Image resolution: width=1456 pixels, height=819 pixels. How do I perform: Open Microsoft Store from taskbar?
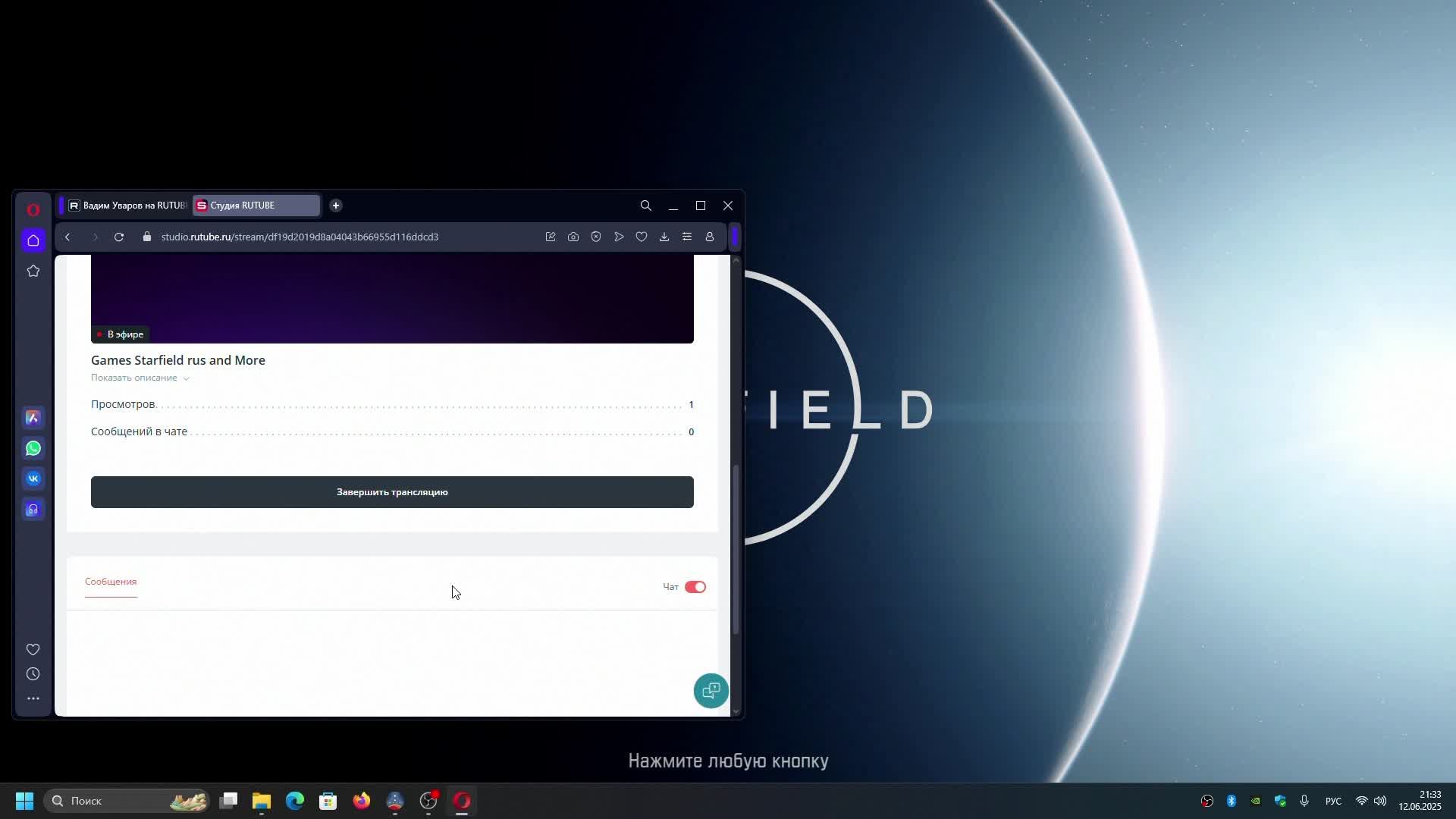pyautogui.click(x=328, y=801)
